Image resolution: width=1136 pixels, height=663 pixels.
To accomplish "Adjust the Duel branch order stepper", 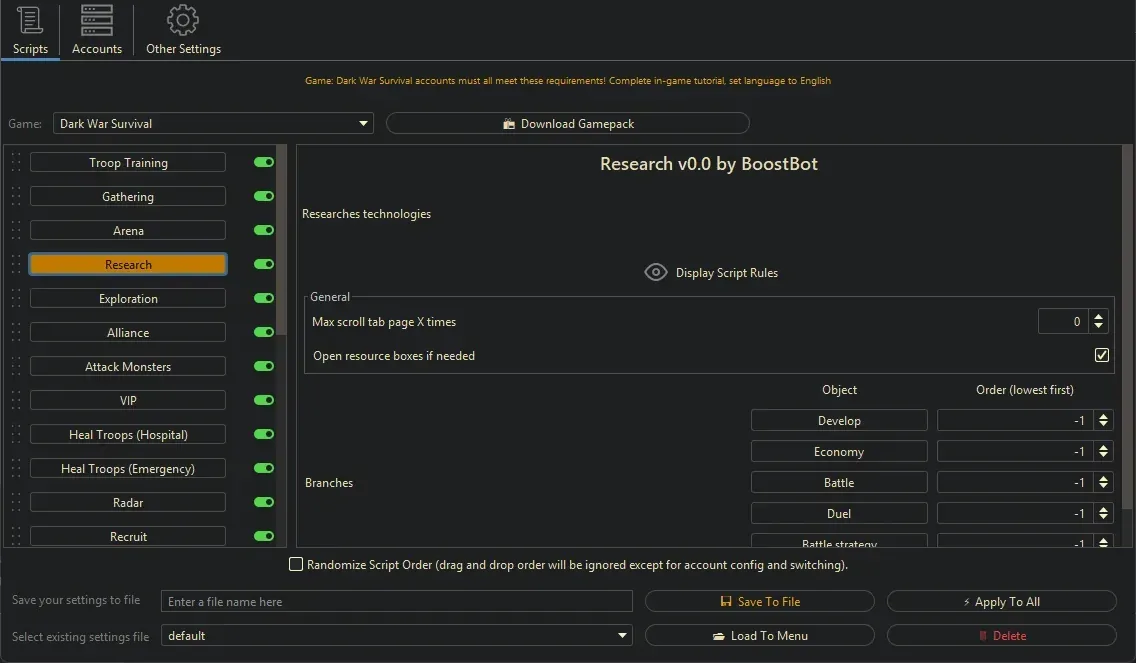I will point(1103,514).
